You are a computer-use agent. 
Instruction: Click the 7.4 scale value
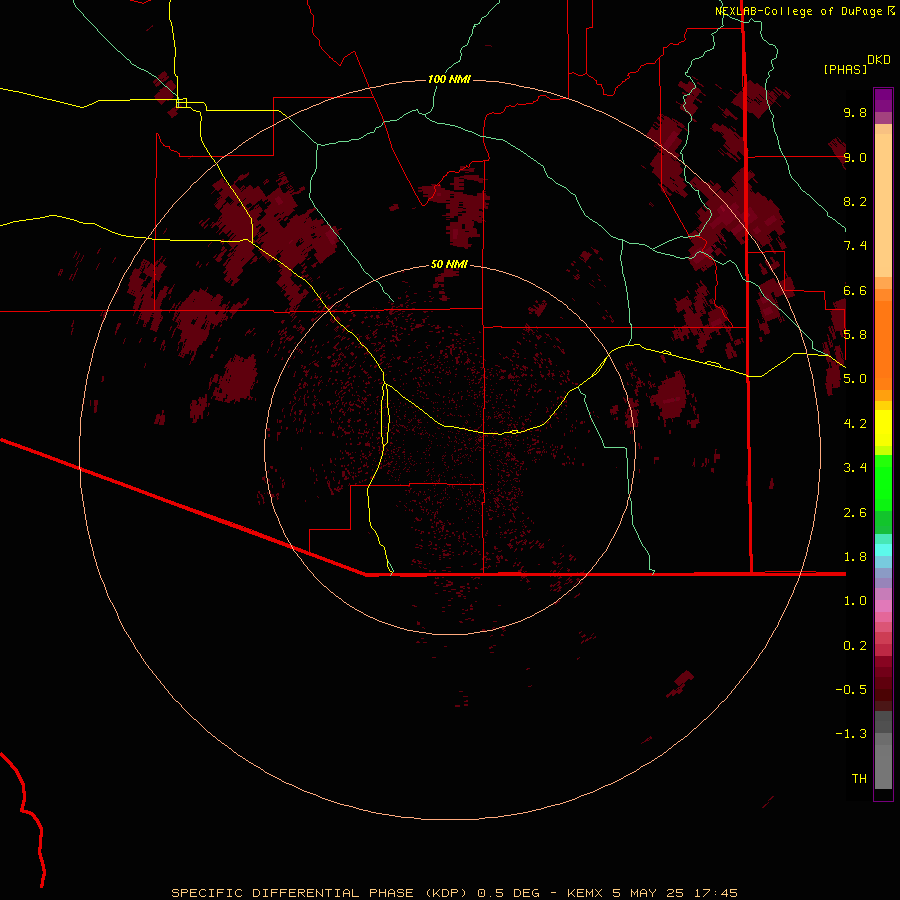click(x=855, y=246)
